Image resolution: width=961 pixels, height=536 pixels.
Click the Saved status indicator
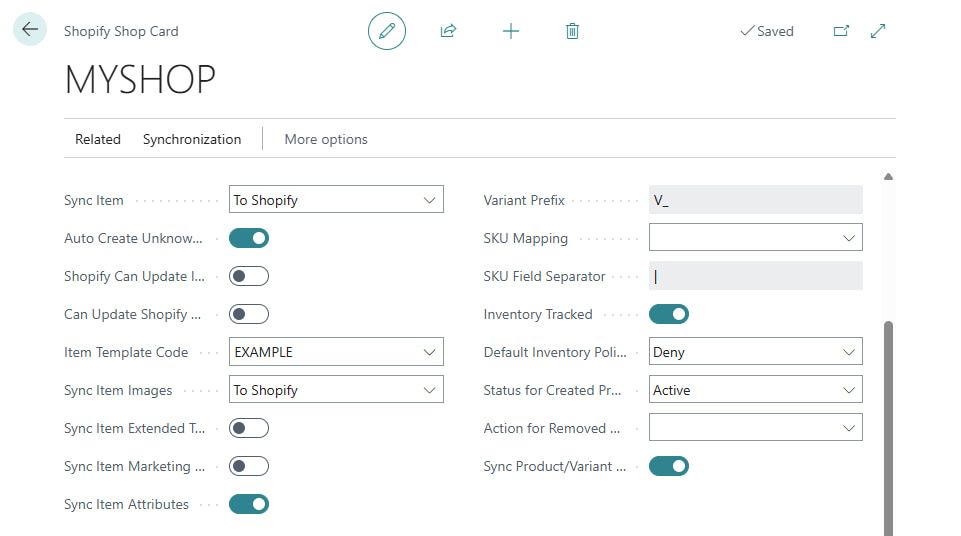tap(767, 31)
